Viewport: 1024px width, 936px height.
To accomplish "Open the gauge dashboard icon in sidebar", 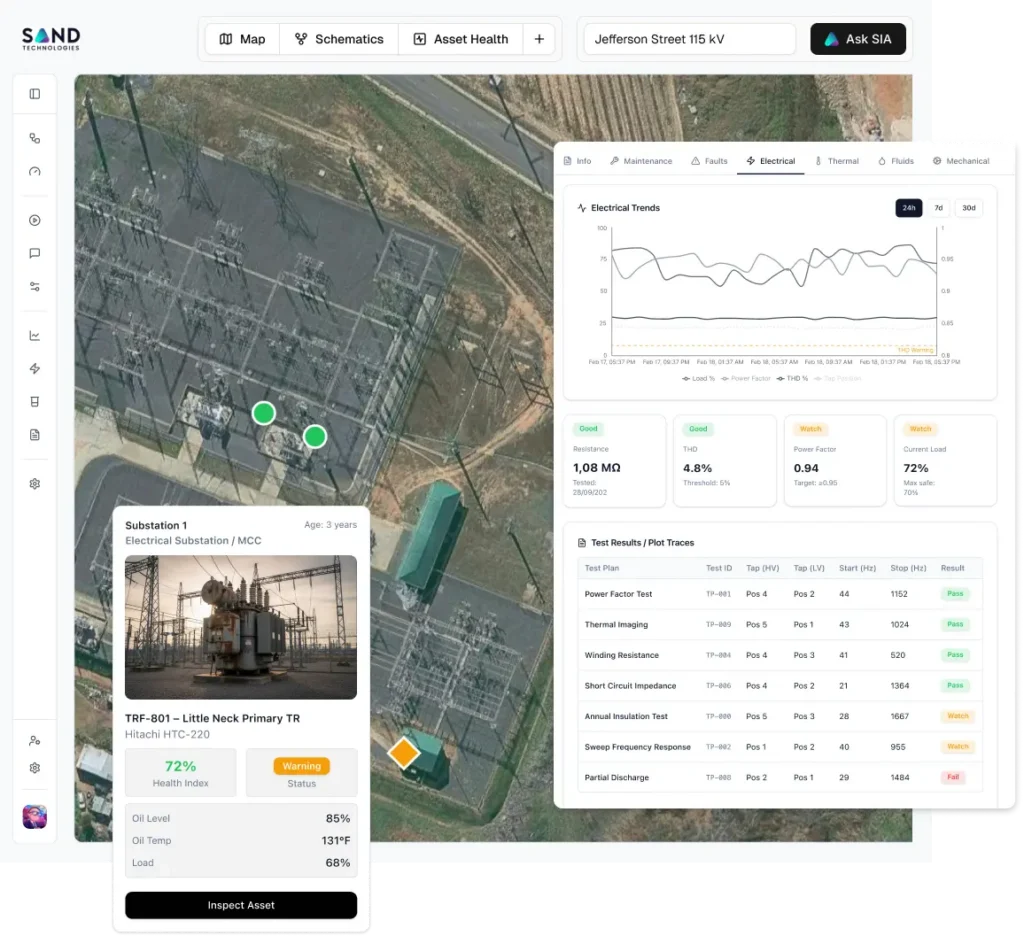I will [x=35, y=172].
